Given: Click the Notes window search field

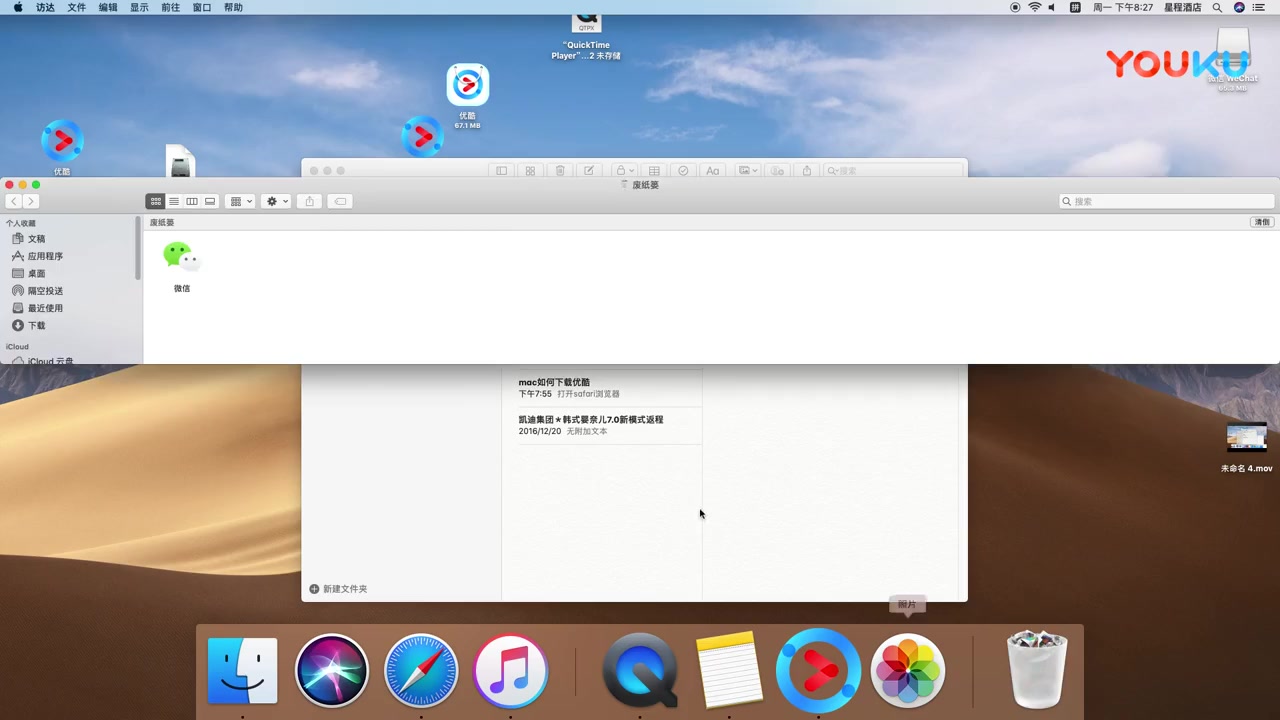Looking at the screenshot, I should point(892,171).
